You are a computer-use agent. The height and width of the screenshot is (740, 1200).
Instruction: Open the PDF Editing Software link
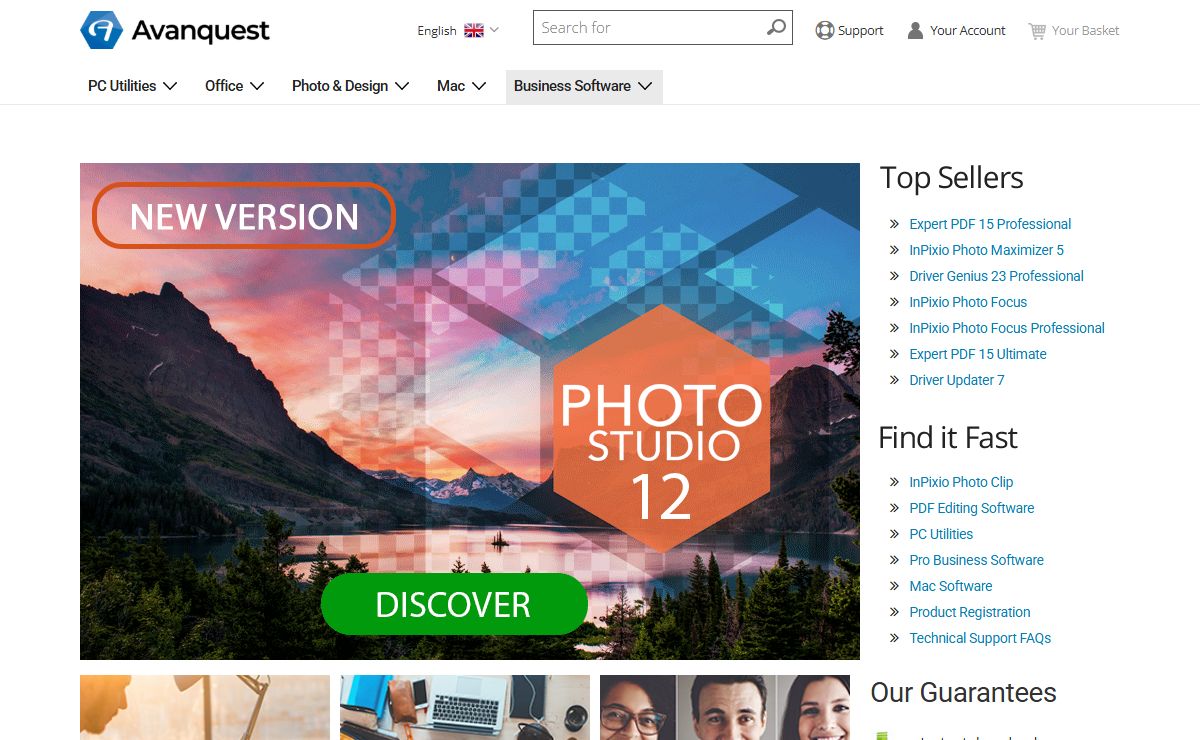click(972, 508)
